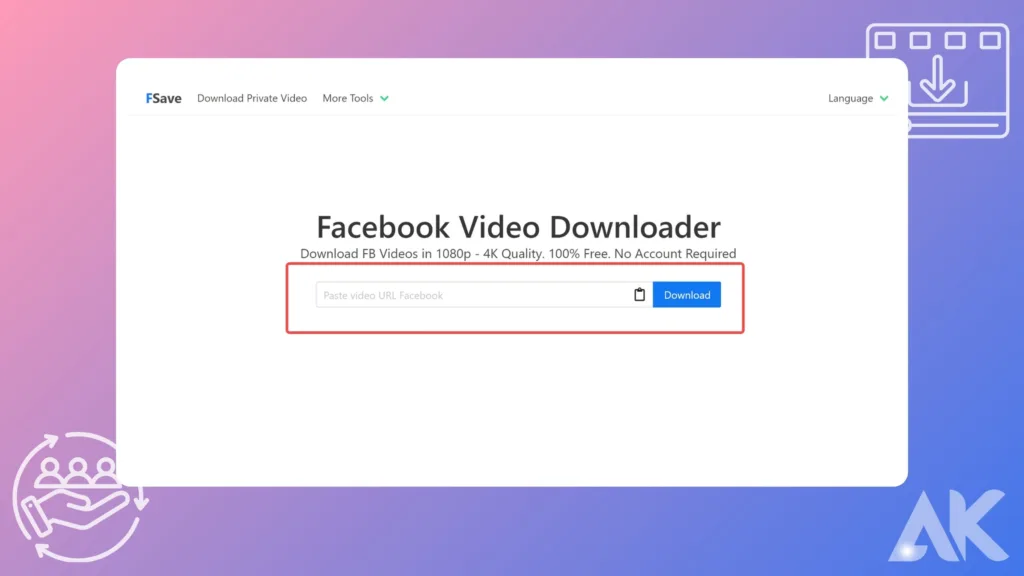This screenshot has width=1024, height=576.
Task: Click the Facebook Video Downloader heading
Action: coord(519,227)
